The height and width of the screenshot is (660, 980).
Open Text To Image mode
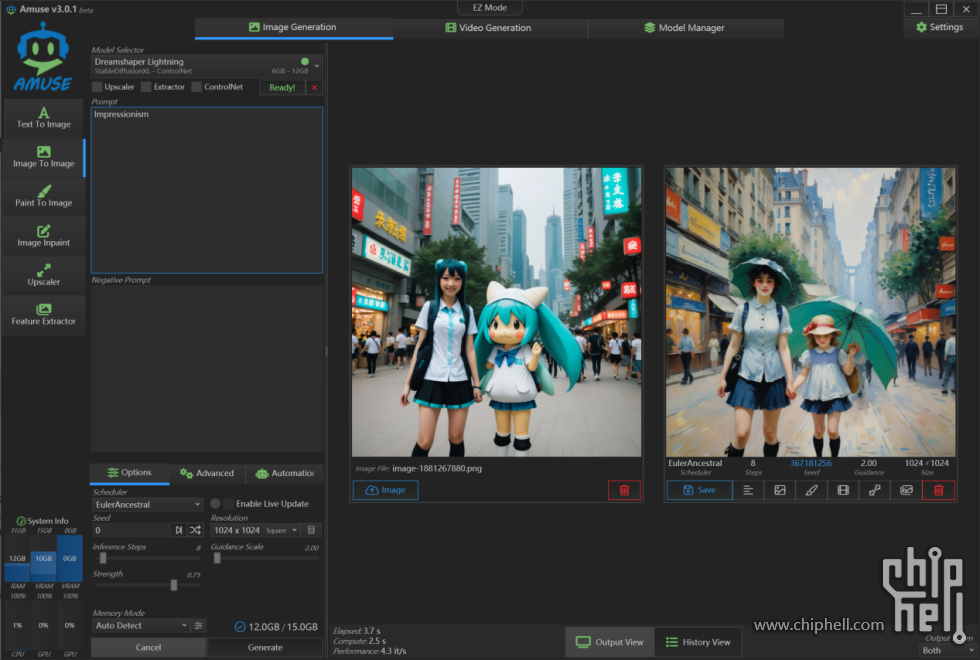44,118
